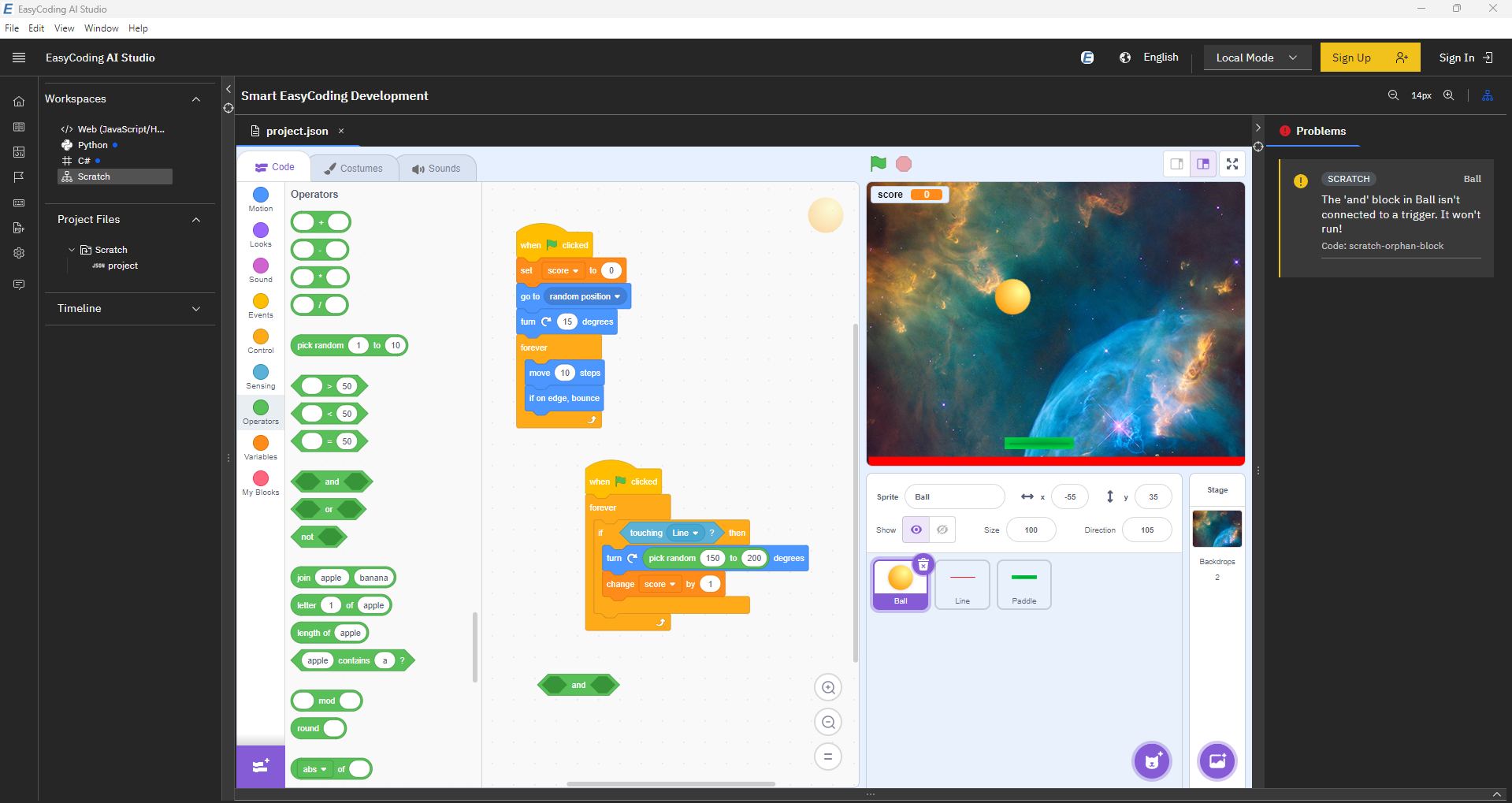The width and height of the screenshot is (1512, 803).
Task: Switch to small stage layout
Action: 1176,164
